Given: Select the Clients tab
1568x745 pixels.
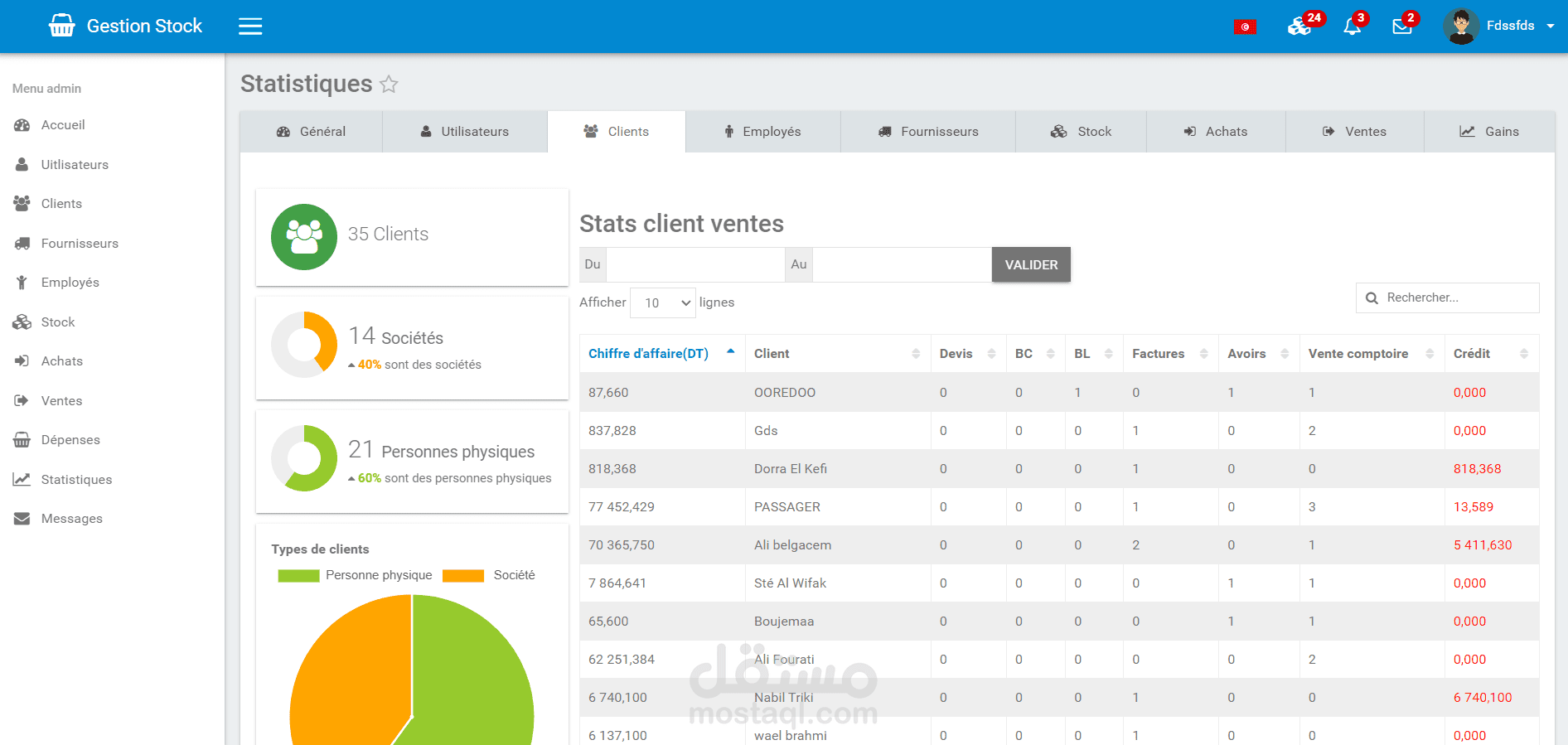Looking at the screenshot, I should [617, 132].
